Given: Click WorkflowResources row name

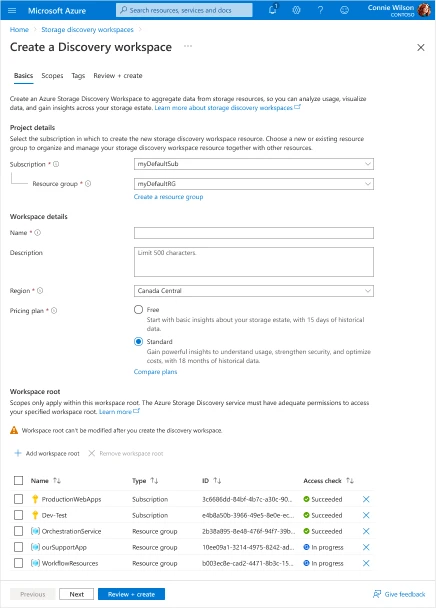Looking at the screenshot, I should click(x=70, y=563).
